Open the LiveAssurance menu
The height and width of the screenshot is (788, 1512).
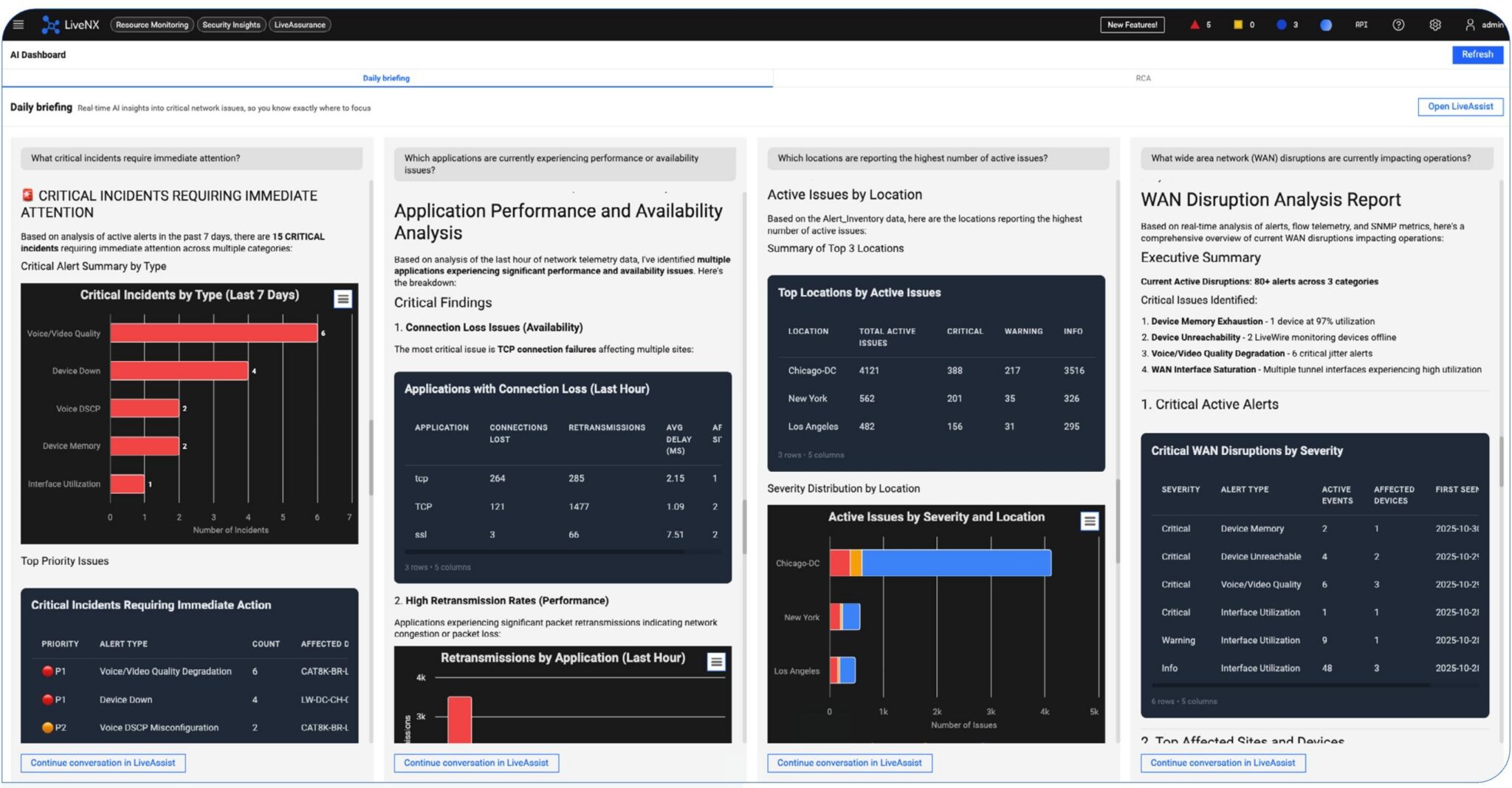coord(300,25)
